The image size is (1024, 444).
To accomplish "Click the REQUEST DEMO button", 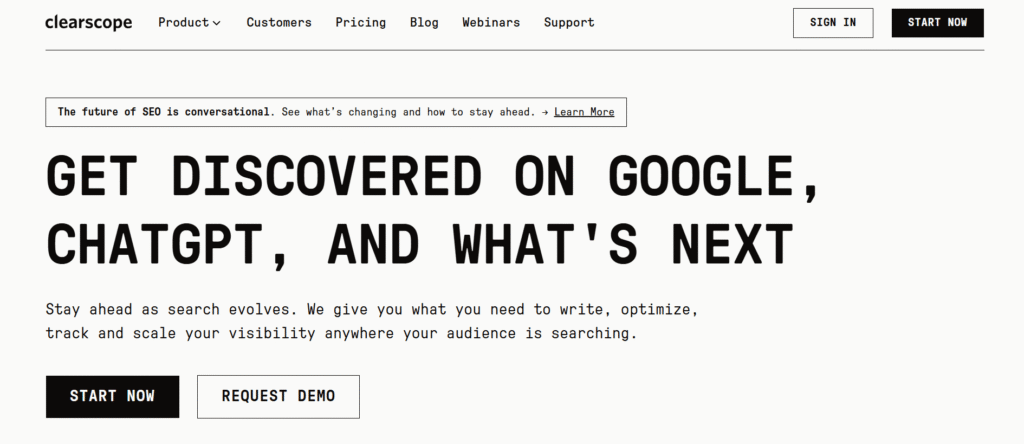I will [278, 396].
